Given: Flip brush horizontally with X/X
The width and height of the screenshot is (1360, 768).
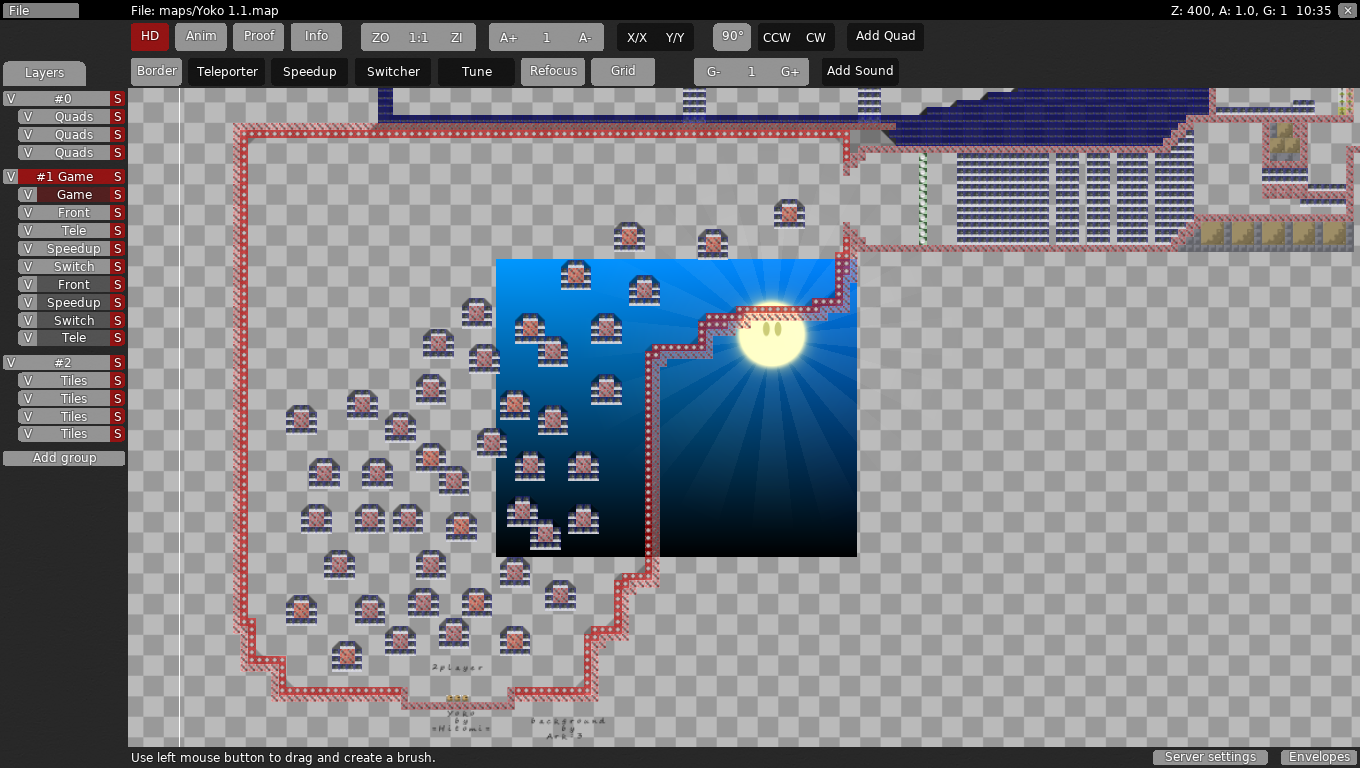Looking at the screenshot, I should coord(636,37).
